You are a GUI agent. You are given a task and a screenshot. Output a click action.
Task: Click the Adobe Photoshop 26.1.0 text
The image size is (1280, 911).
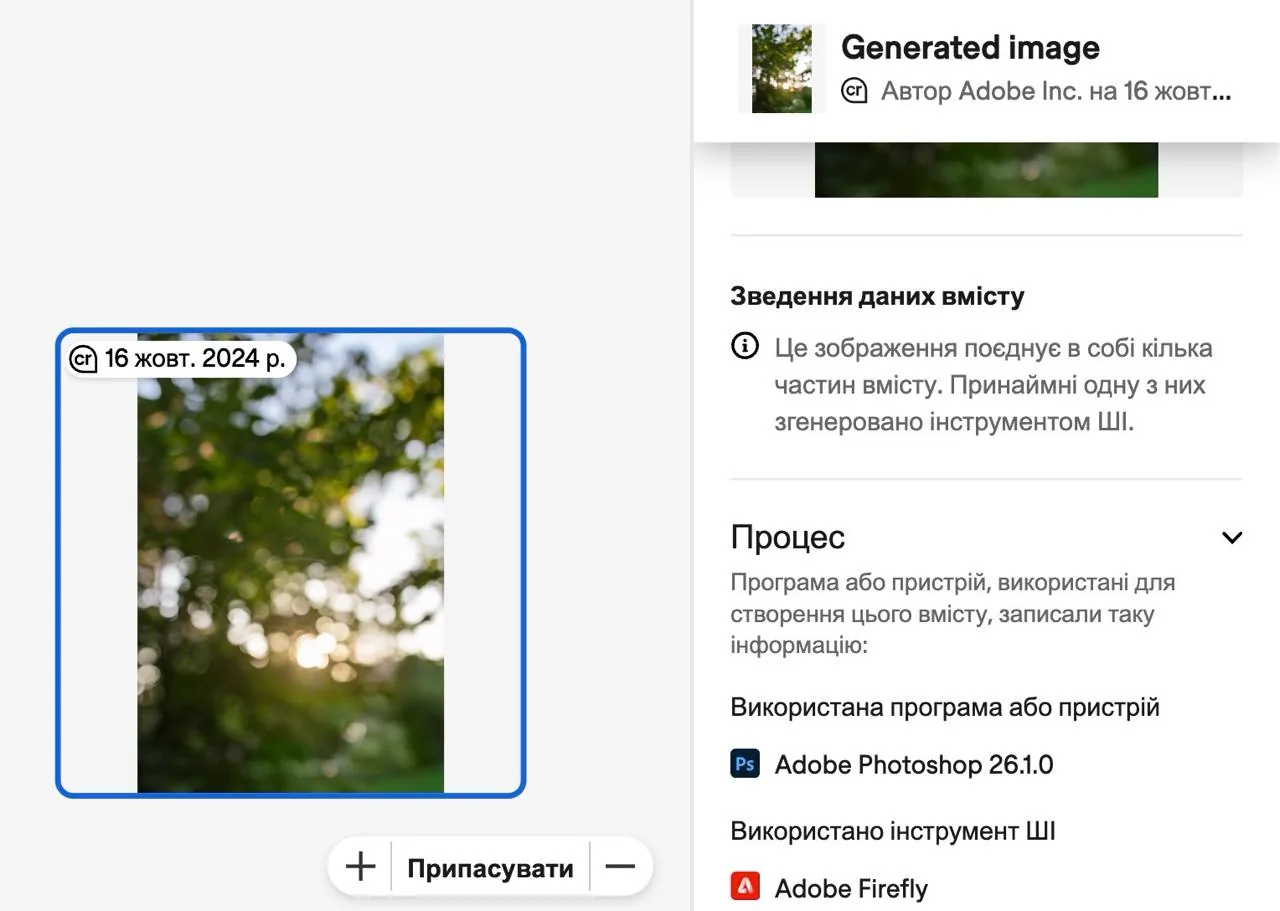tap(914, 765)
